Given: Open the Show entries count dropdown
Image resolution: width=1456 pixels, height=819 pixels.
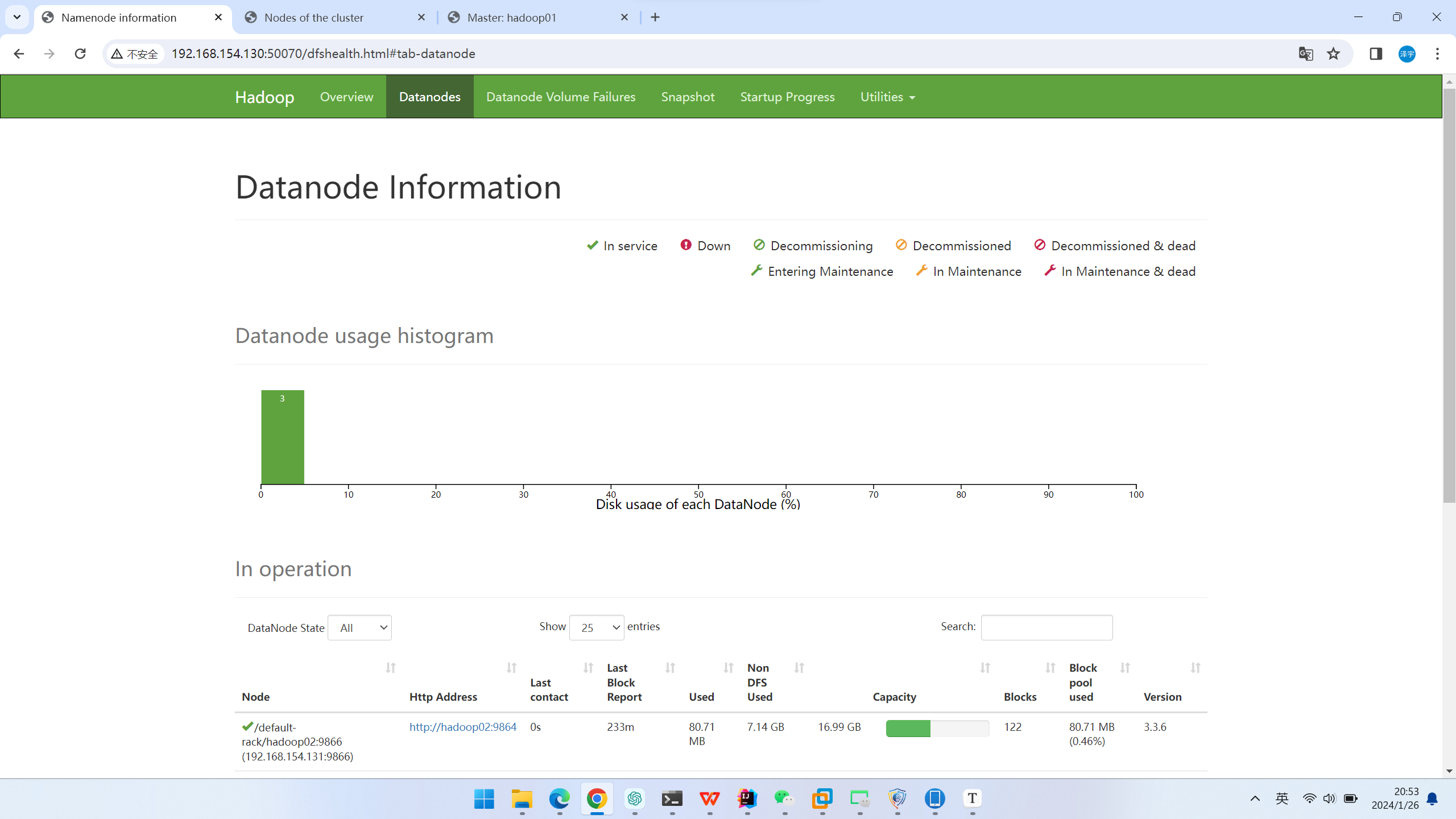Looking at the screenshot, I should coord(597,627).
